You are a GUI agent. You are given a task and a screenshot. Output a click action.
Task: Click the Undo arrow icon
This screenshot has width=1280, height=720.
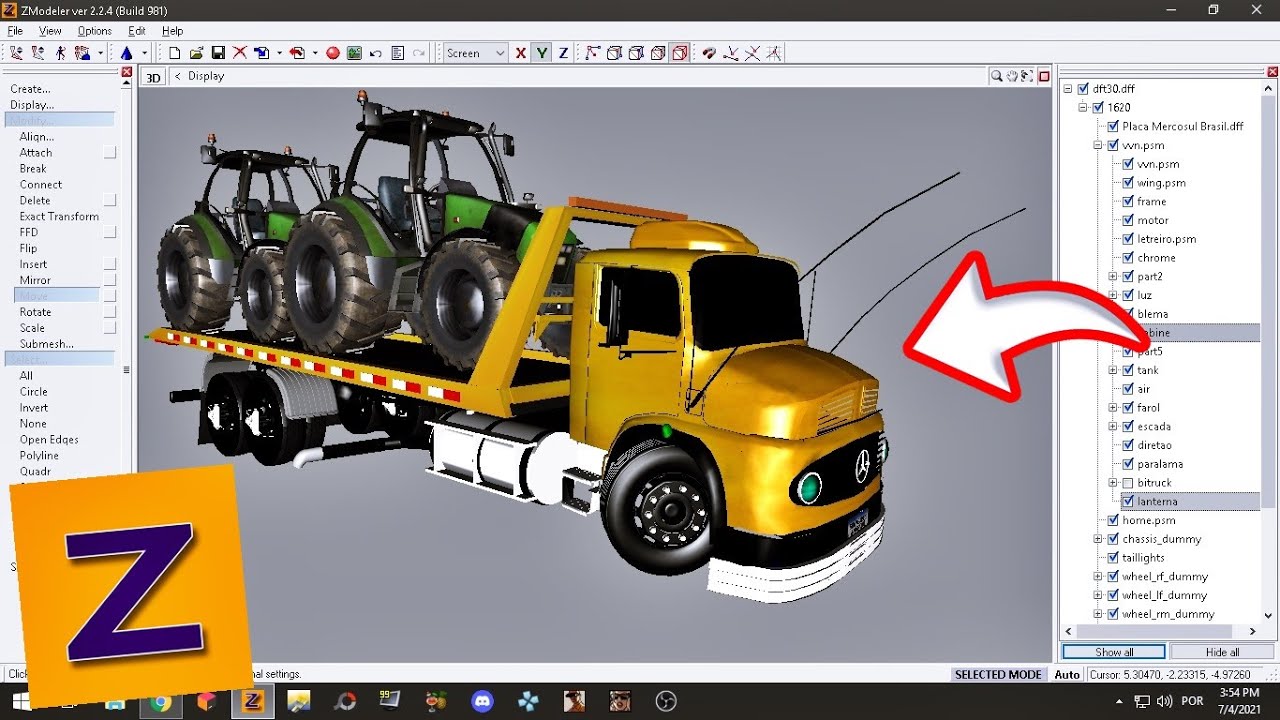coord(376,53)
